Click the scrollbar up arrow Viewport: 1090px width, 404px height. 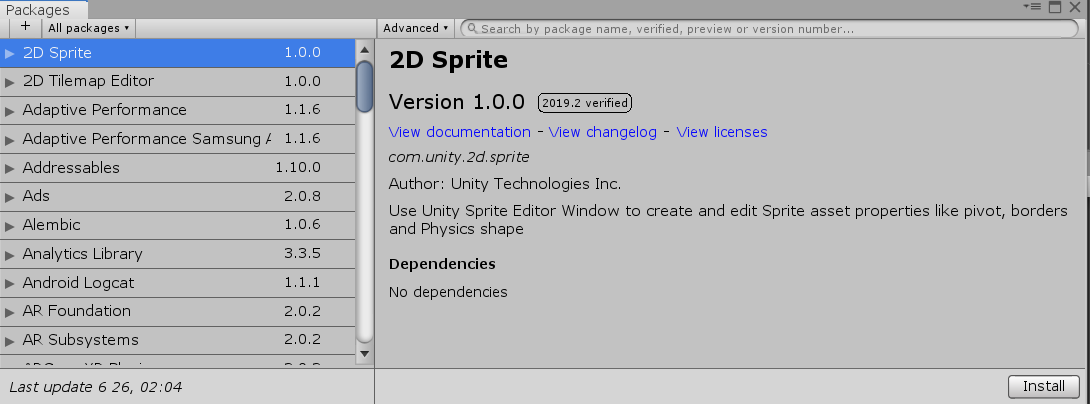tap(364, 49)
